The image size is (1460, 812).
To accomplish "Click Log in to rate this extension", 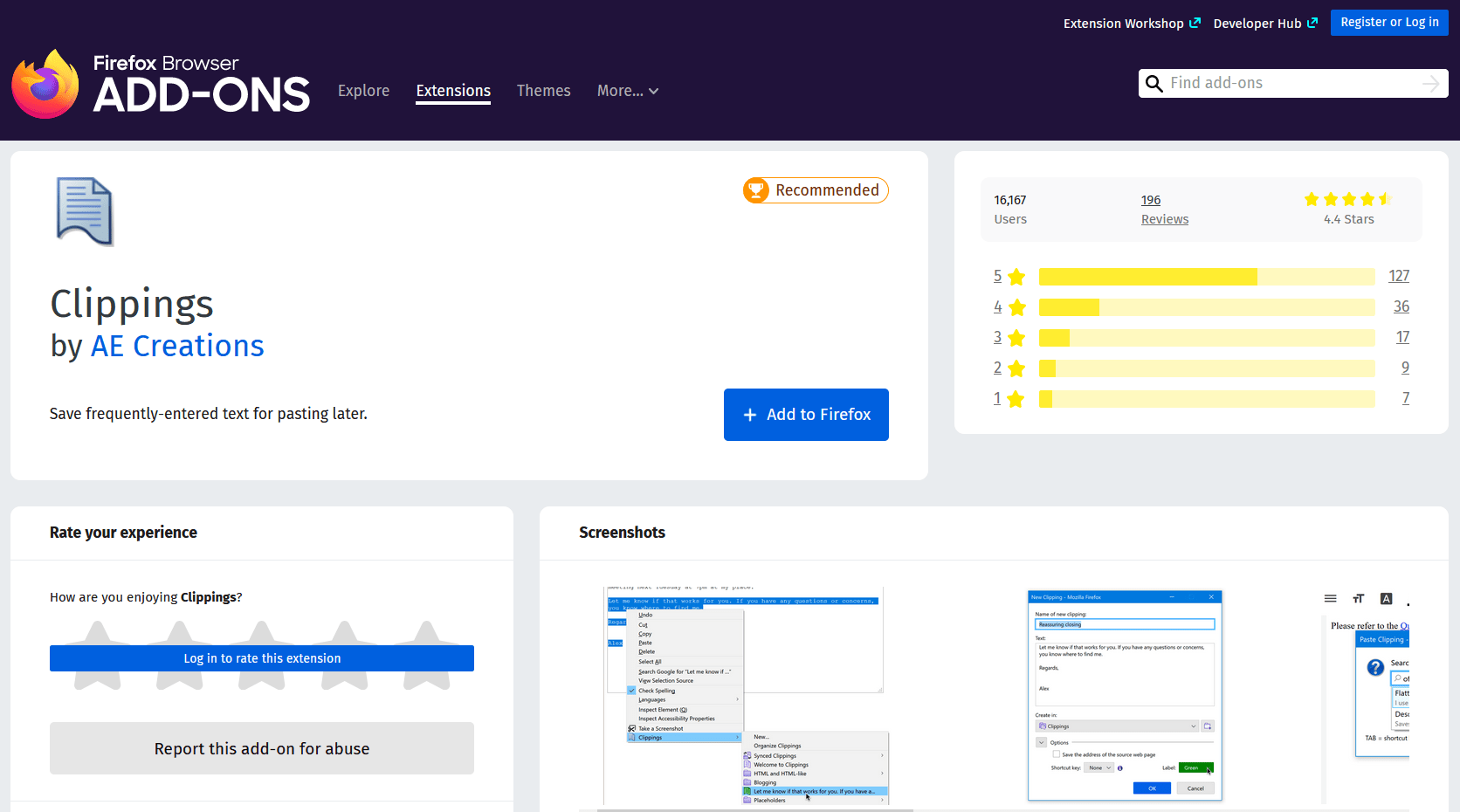I will coord(262,658).
